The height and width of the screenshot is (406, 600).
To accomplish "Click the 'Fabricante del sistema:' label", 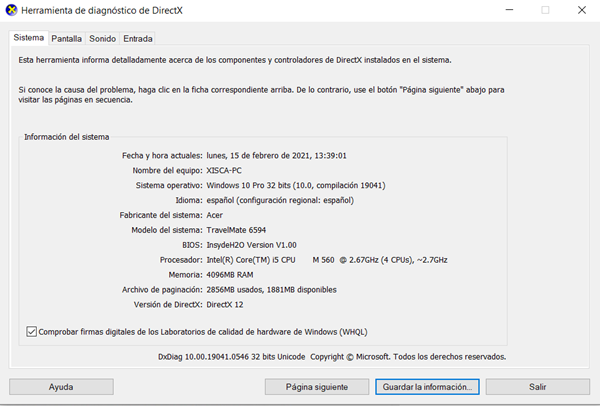I will tap(161, 215).
